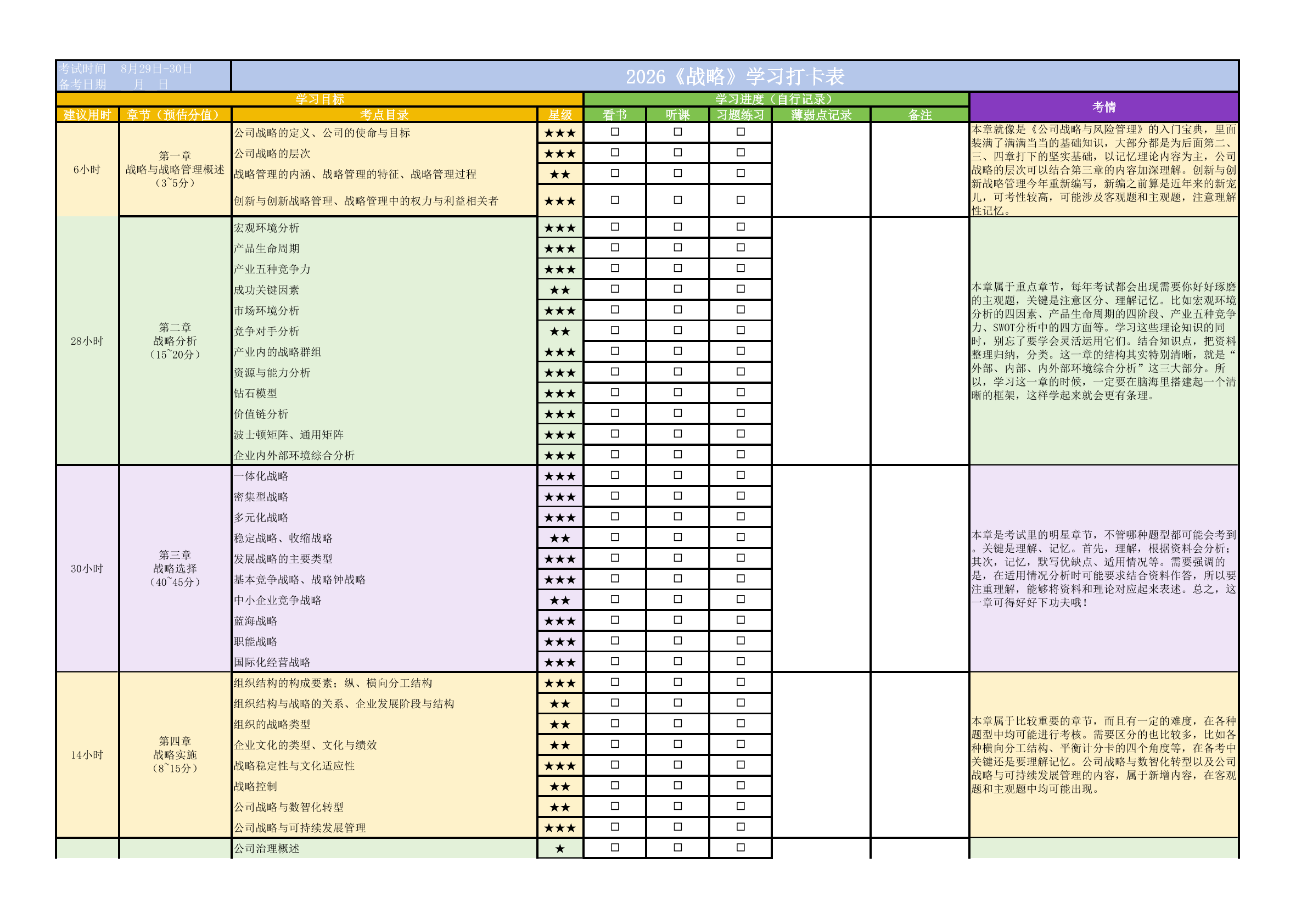
Task: Select the 28小时 suggested time cell
Action: (87, 340)
